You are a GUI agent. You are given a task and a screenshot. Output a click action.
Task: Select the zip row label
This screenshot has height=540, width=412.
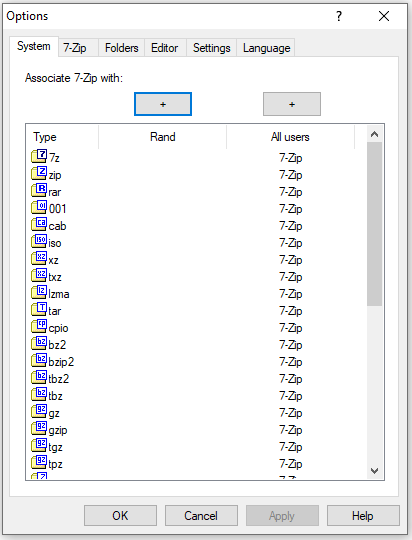point(55,175)
